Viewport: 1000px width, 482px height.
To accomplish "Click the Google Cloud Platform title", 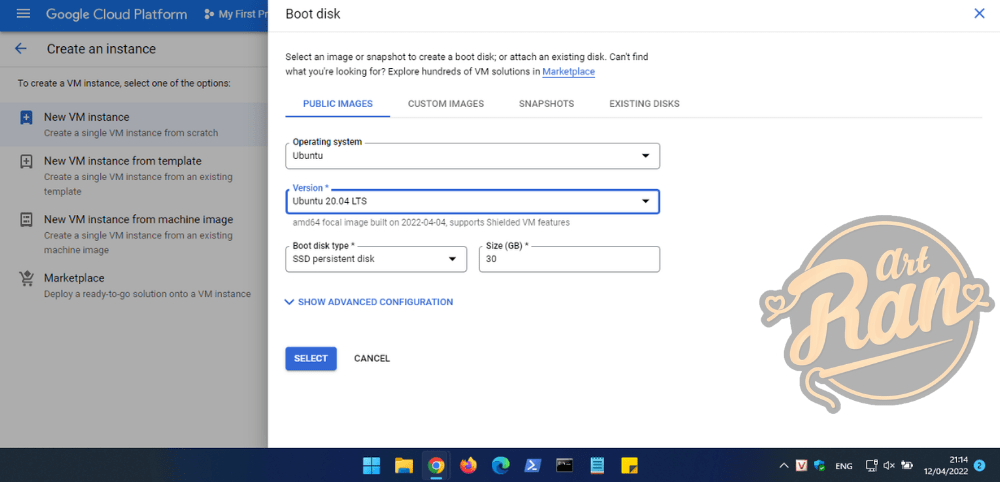I will pyautogui.click(x=117, y=14).
